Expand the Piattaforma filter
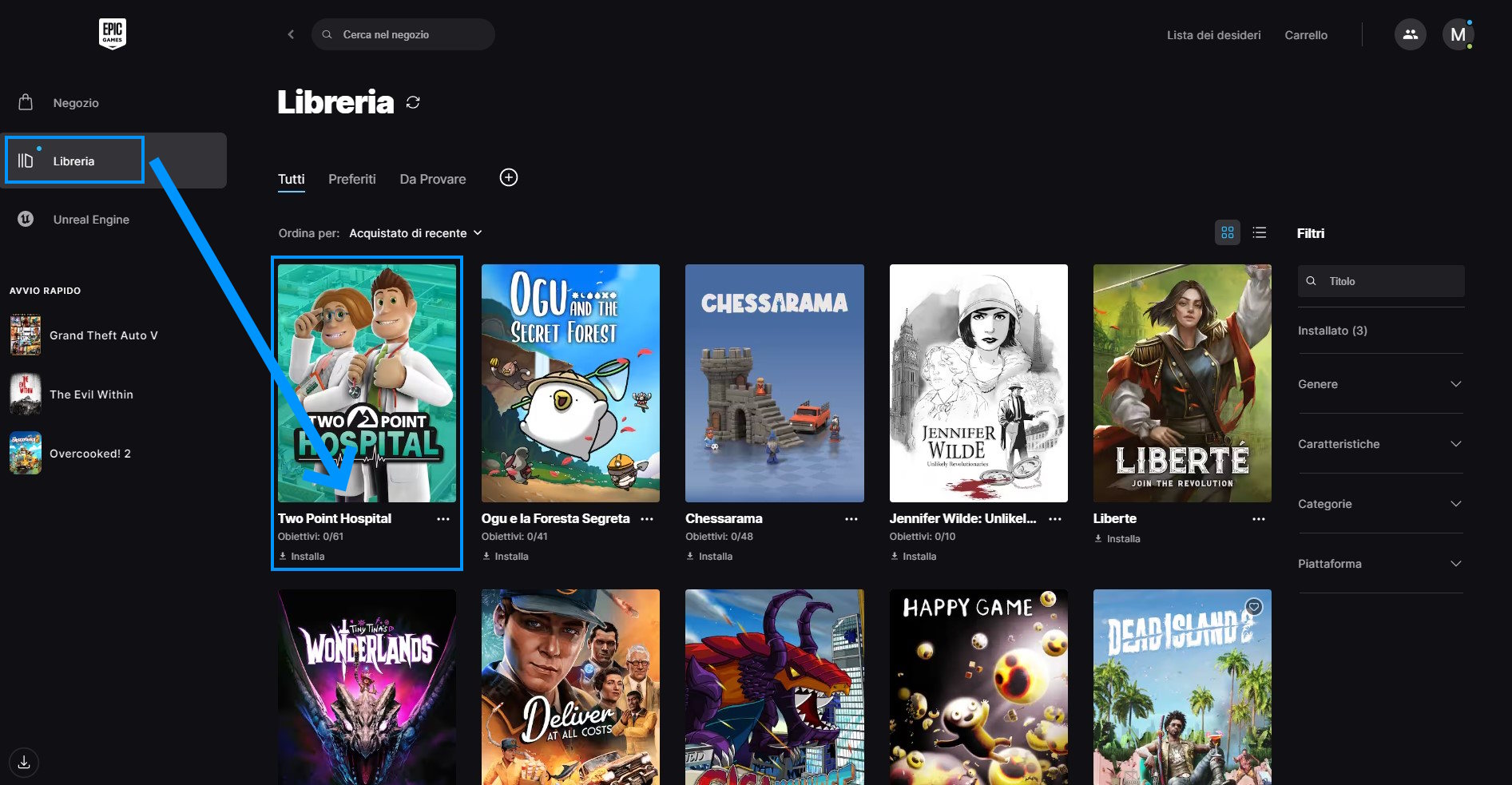This screenshot has height=785, width=1512. click(1381, 564)
